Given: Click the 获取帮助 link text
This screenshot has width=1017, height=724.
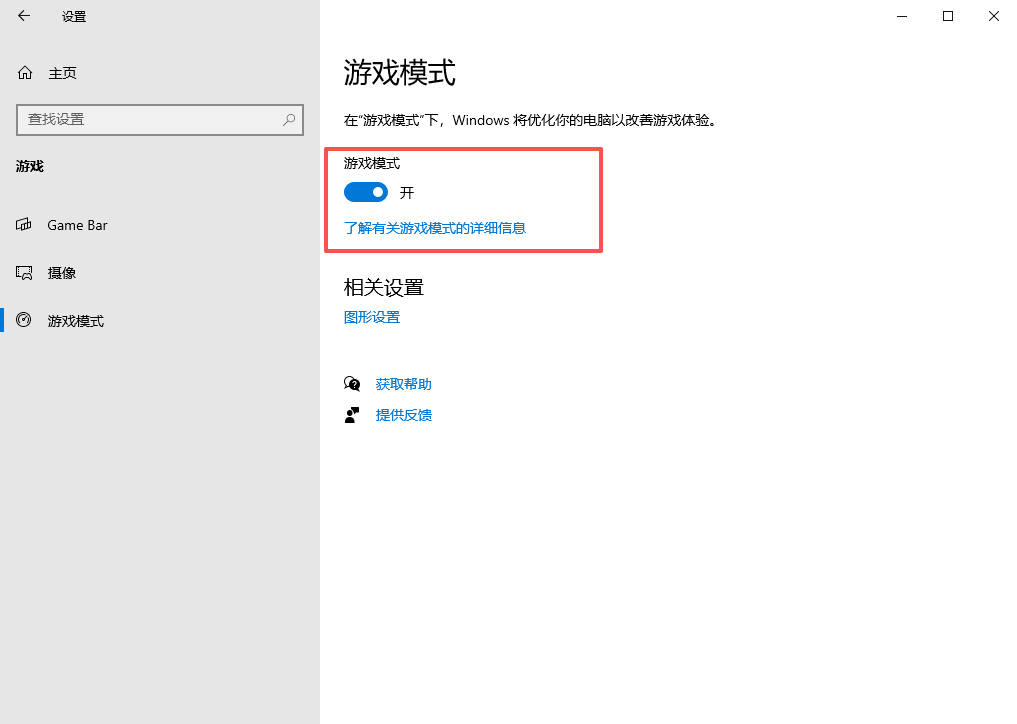Looking at the screenshot, I should [x=404, y=384].
